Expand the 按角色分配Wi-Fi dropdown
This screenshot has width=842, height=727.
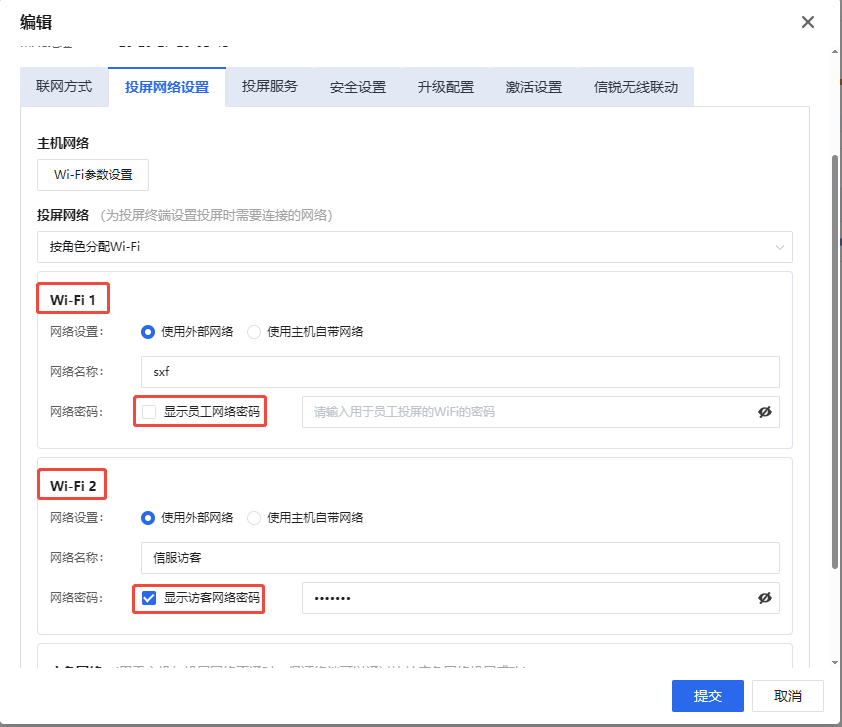(x=414, y=247)
